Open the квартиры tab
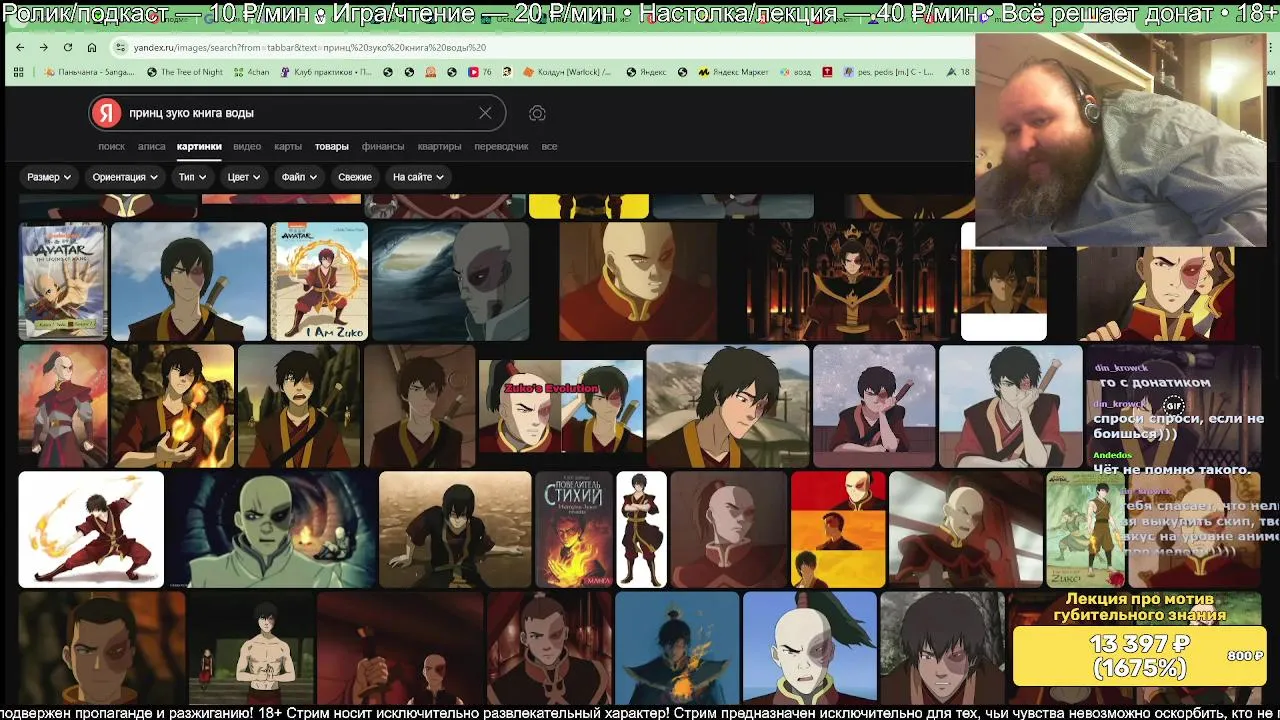This screenshot has height=720, width=1280. coord(439,146)
